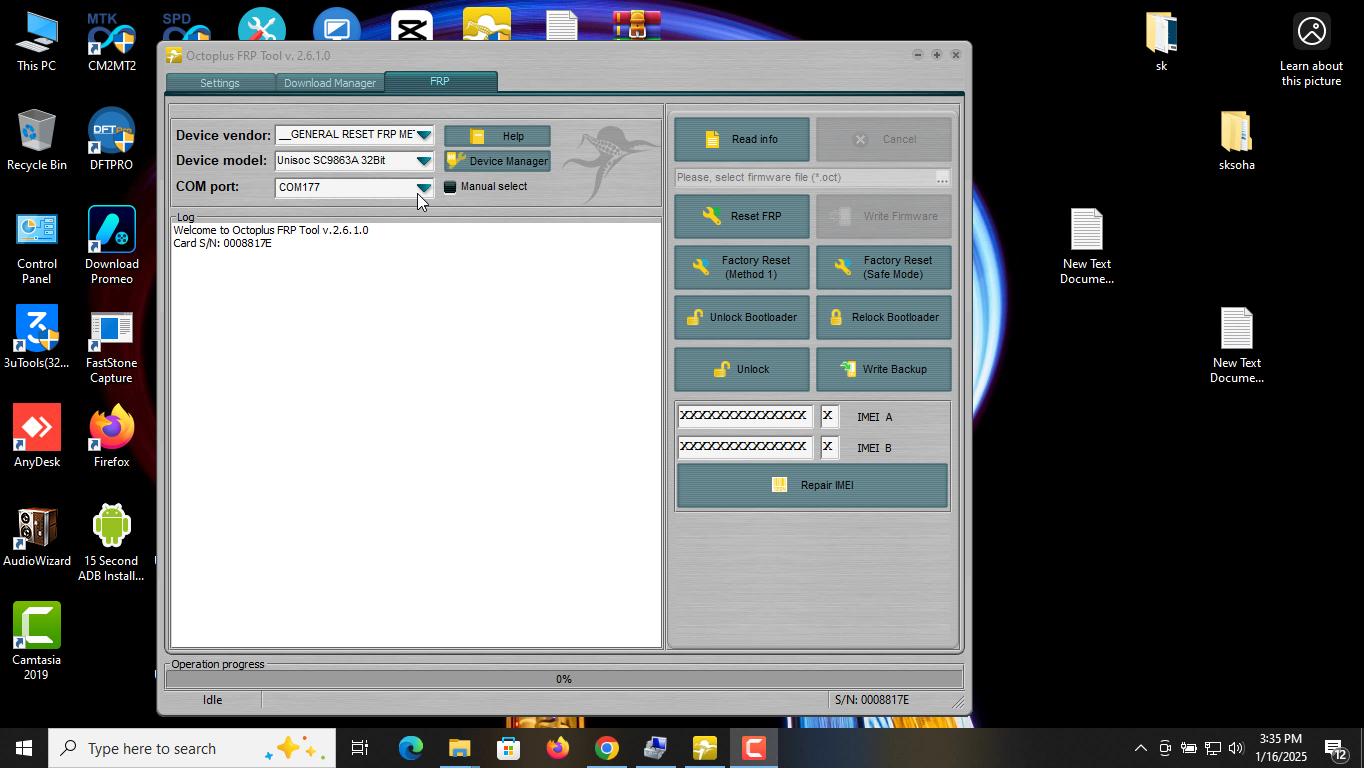Toggle the Manual select checkbox

click(450, 187)
